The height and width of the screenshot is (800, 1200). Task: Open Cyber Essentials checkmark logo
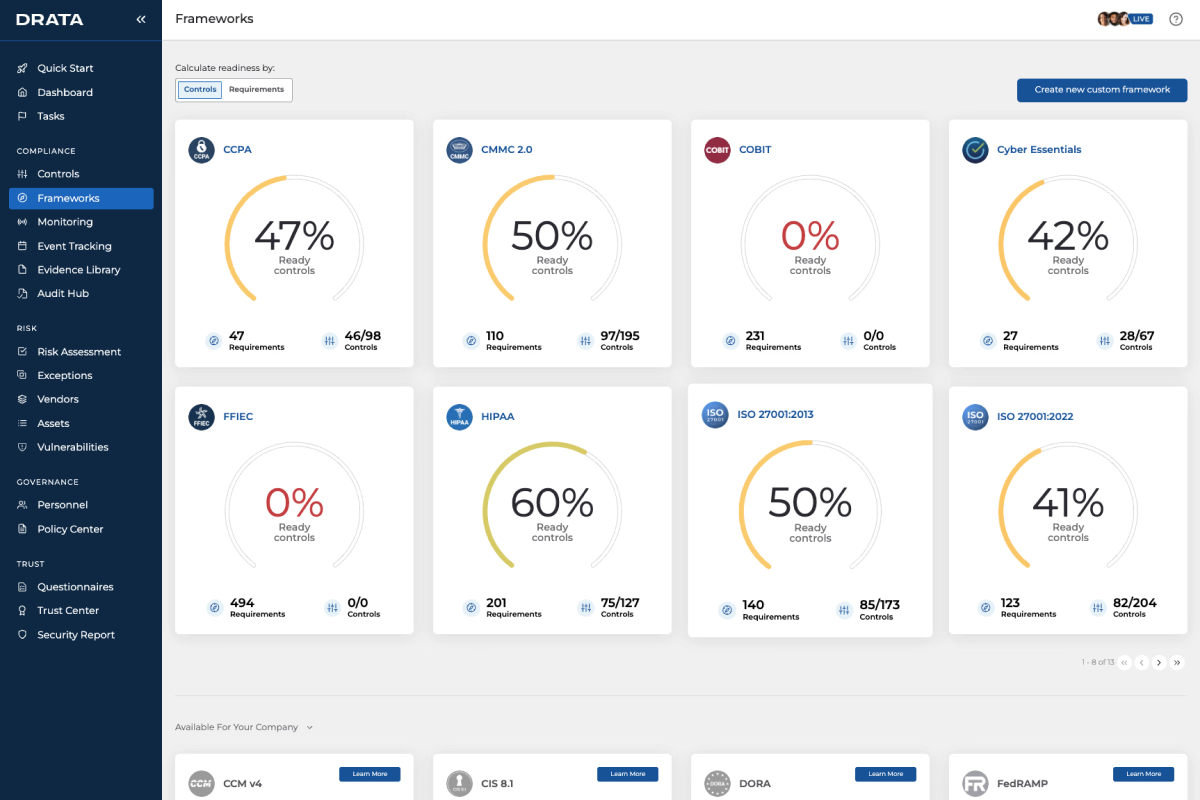976,150
